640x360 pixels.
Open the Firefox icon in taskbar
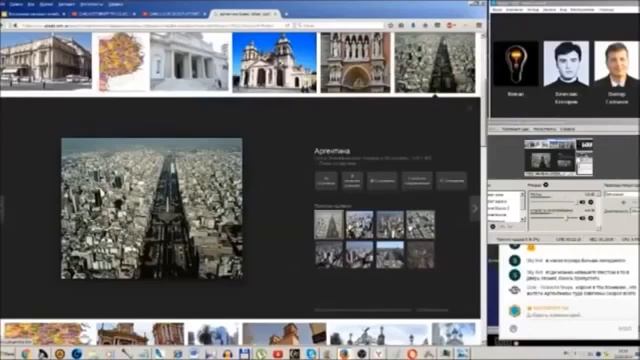(x=344, y=353)
